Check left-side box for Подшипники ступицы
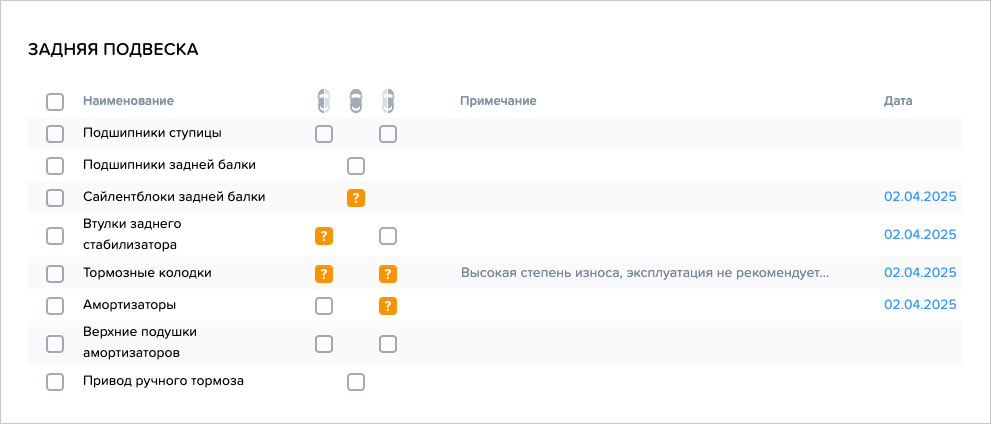Image resolution: width=991 pixels, height=424 pixels. (x=324, y=134)
